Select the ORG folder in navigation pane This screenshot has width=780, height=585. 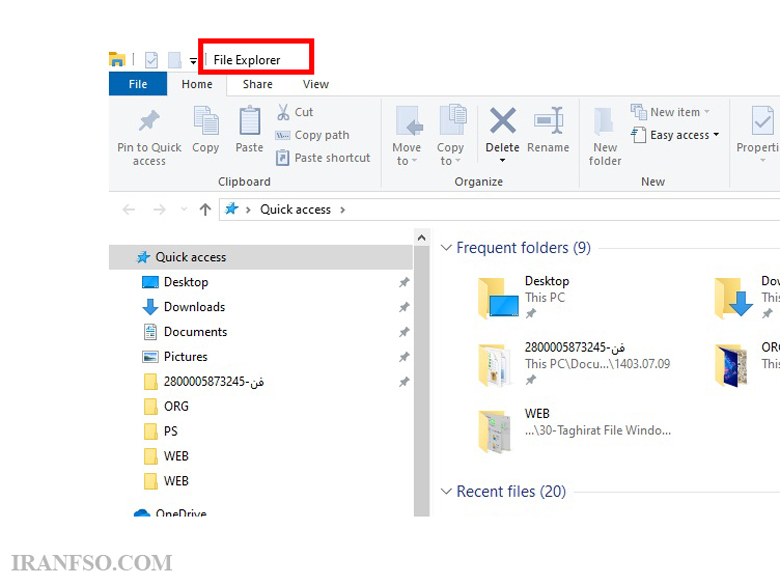pos(176,406)
